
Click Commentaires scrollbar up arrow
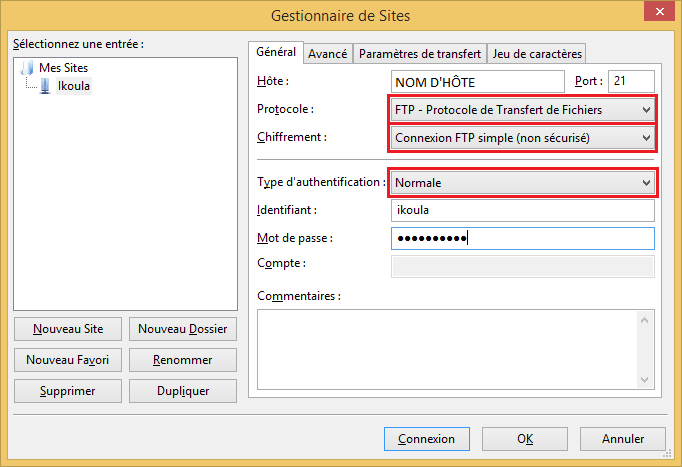coord(645,320)
